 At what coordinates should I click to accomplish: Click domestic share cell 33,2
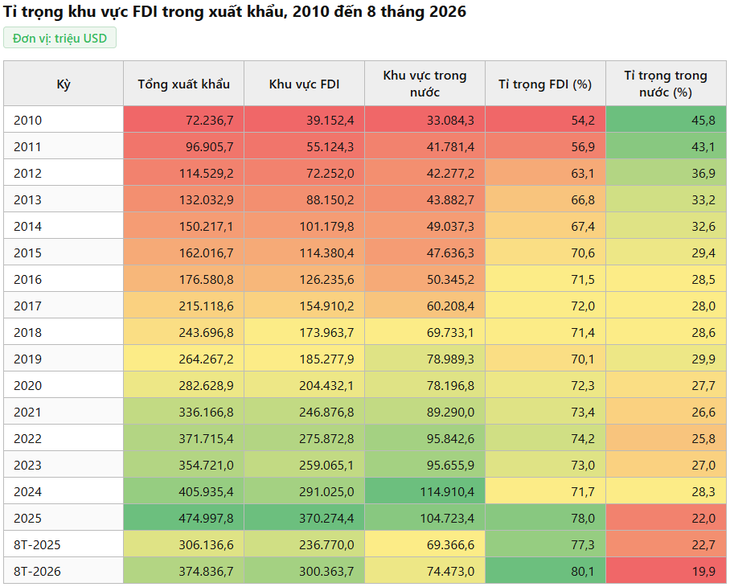(666, 200)
